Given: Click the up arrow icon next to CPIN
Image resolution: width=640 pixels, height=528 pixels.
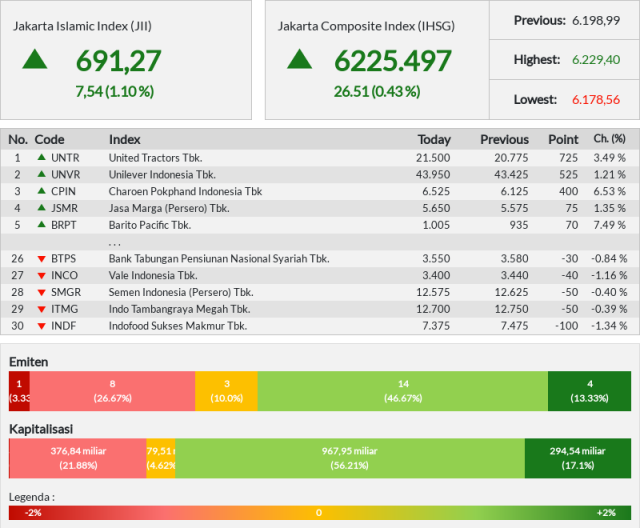Looking at the screenshot, I should point(41,191).
